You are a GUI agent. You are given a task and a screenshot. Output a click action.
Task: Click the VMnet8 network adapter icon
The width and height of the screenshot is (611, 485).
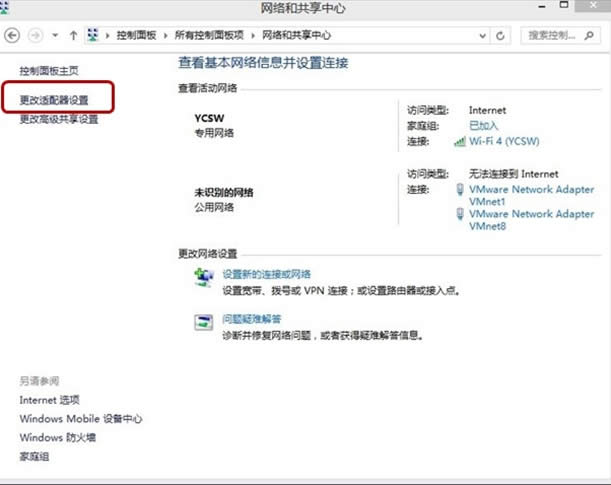point(460,214)
